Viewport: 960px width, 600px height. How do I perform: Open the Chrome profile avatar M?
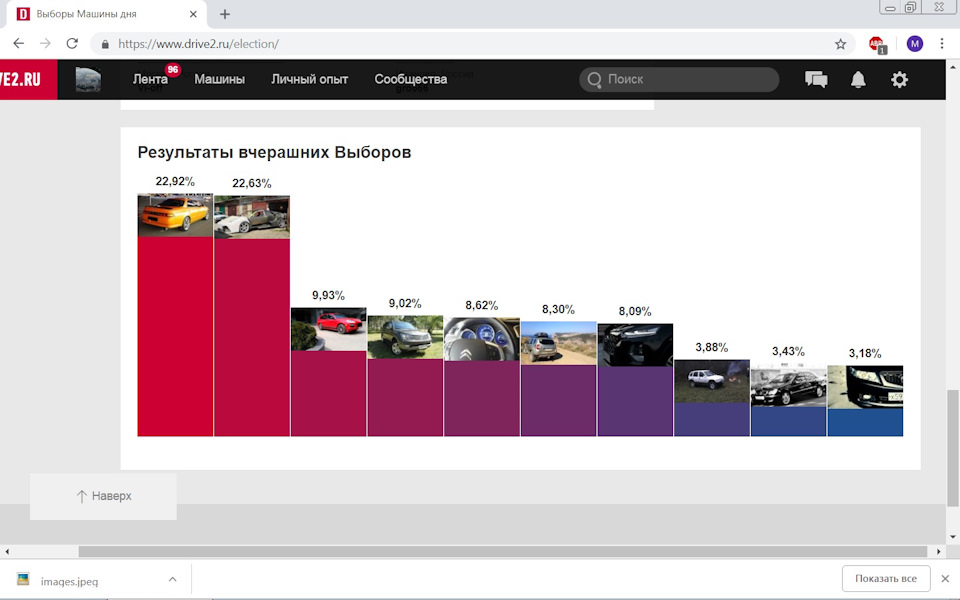(915, 43)
